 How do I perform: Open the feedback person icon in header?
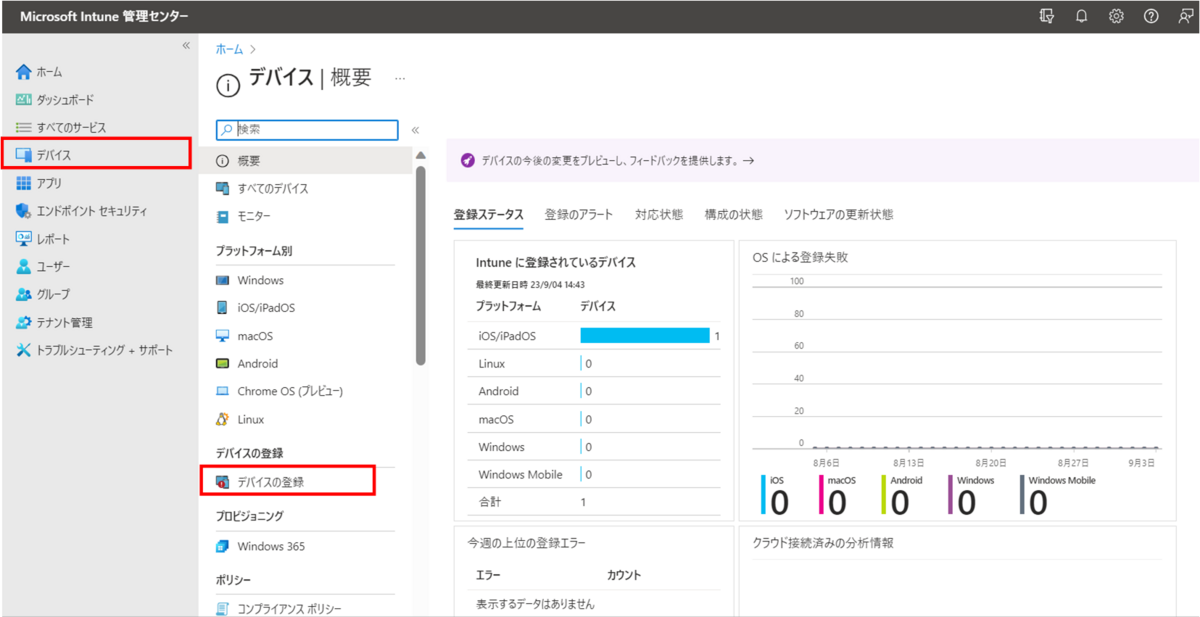coord(1185,16)
